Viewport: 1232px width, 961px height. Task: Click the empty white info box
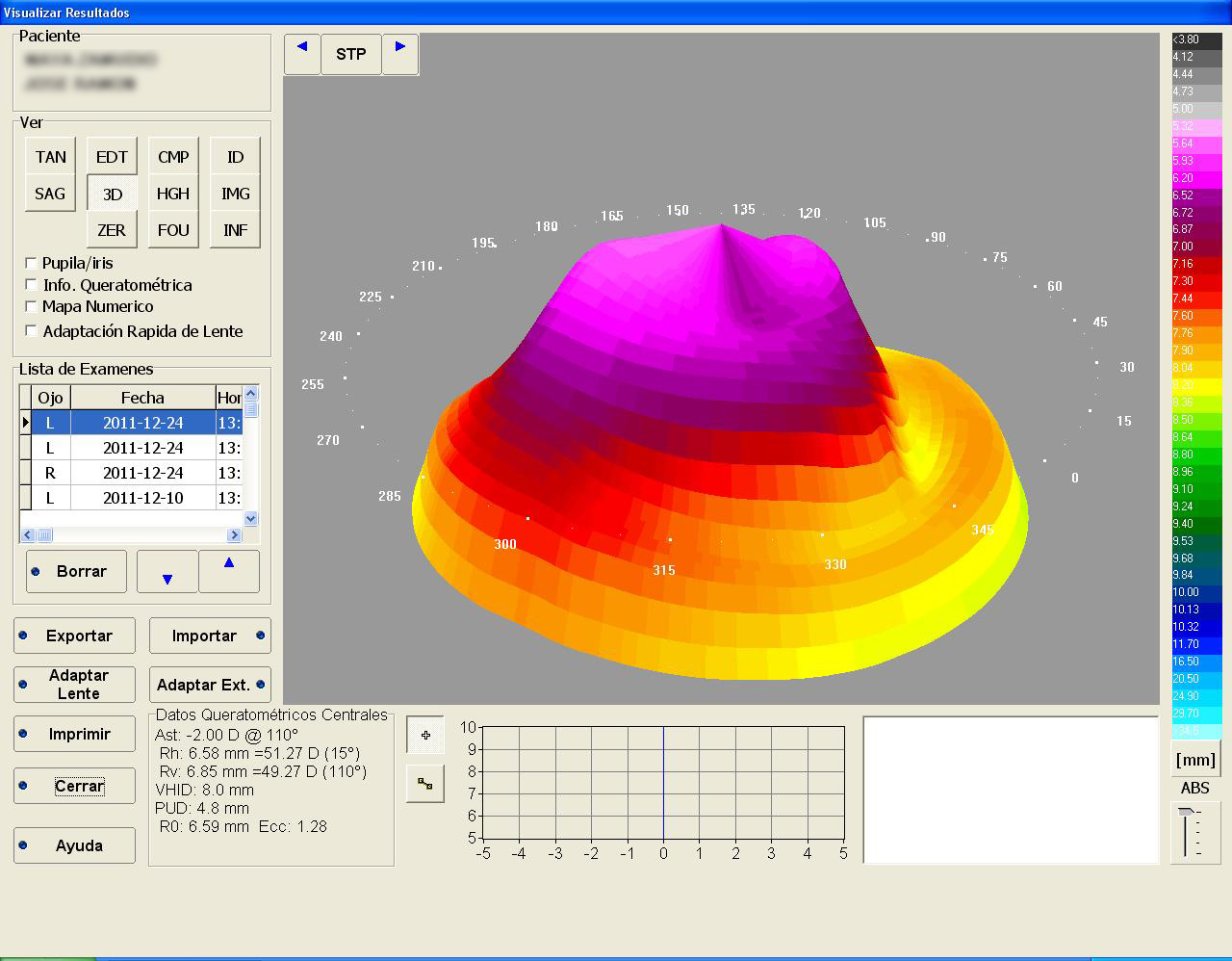[x=1011, y=790]
